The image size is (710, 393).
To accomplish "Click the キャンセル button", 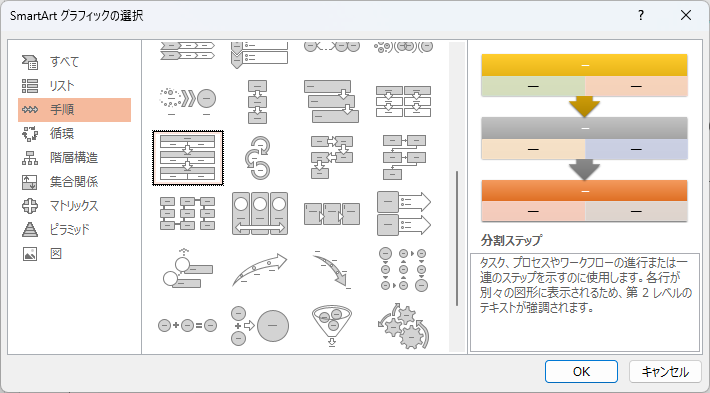I will click(x=665, y=372).
